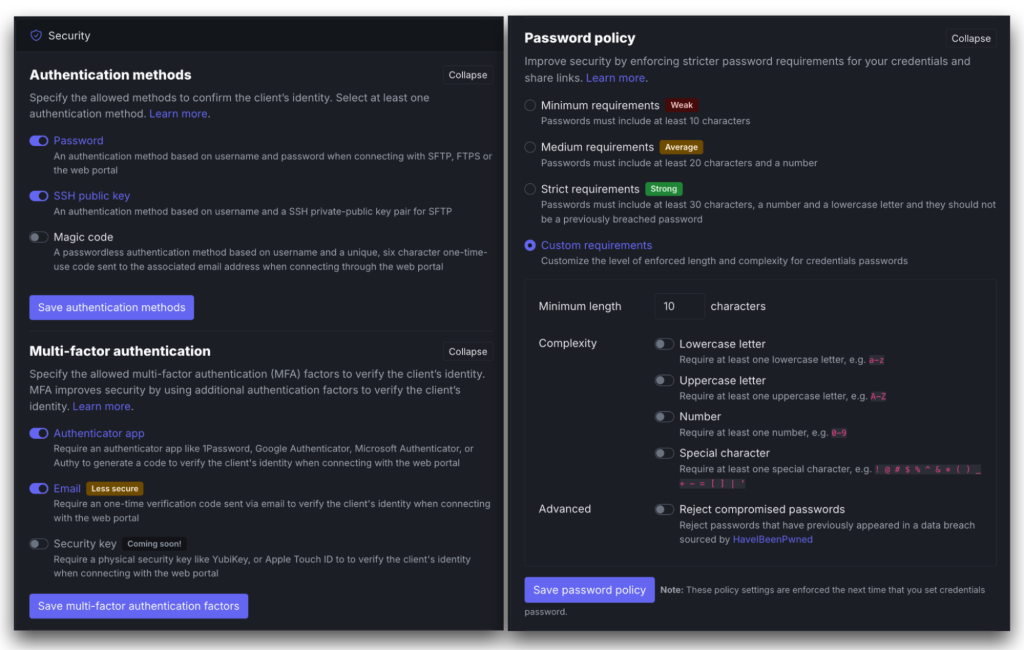The height and width of the screenshot is (650, 1024).
Task: Enable the Magic code toggle
Action: click(x=39, y=237)
